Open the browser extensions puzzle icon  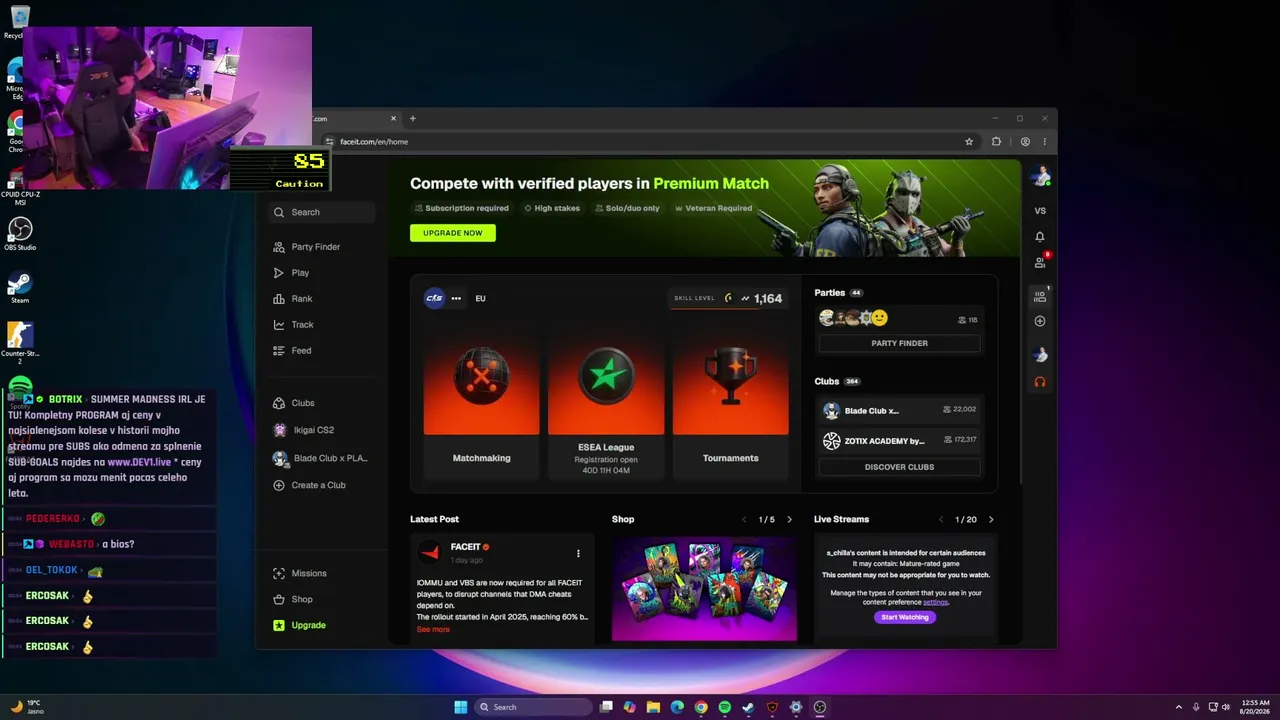(996, 142)
